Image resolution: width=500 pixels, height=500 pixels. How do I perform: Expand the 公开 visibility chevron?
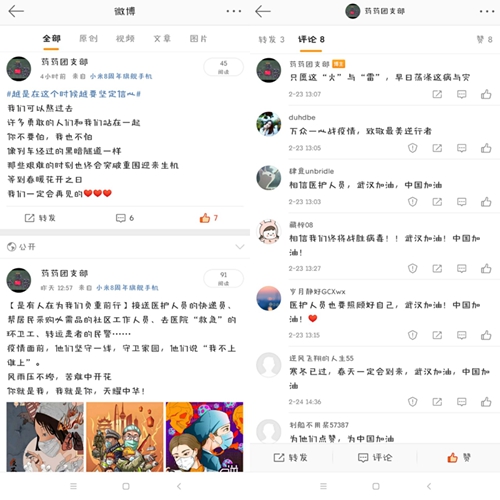(x=240, y=247)
